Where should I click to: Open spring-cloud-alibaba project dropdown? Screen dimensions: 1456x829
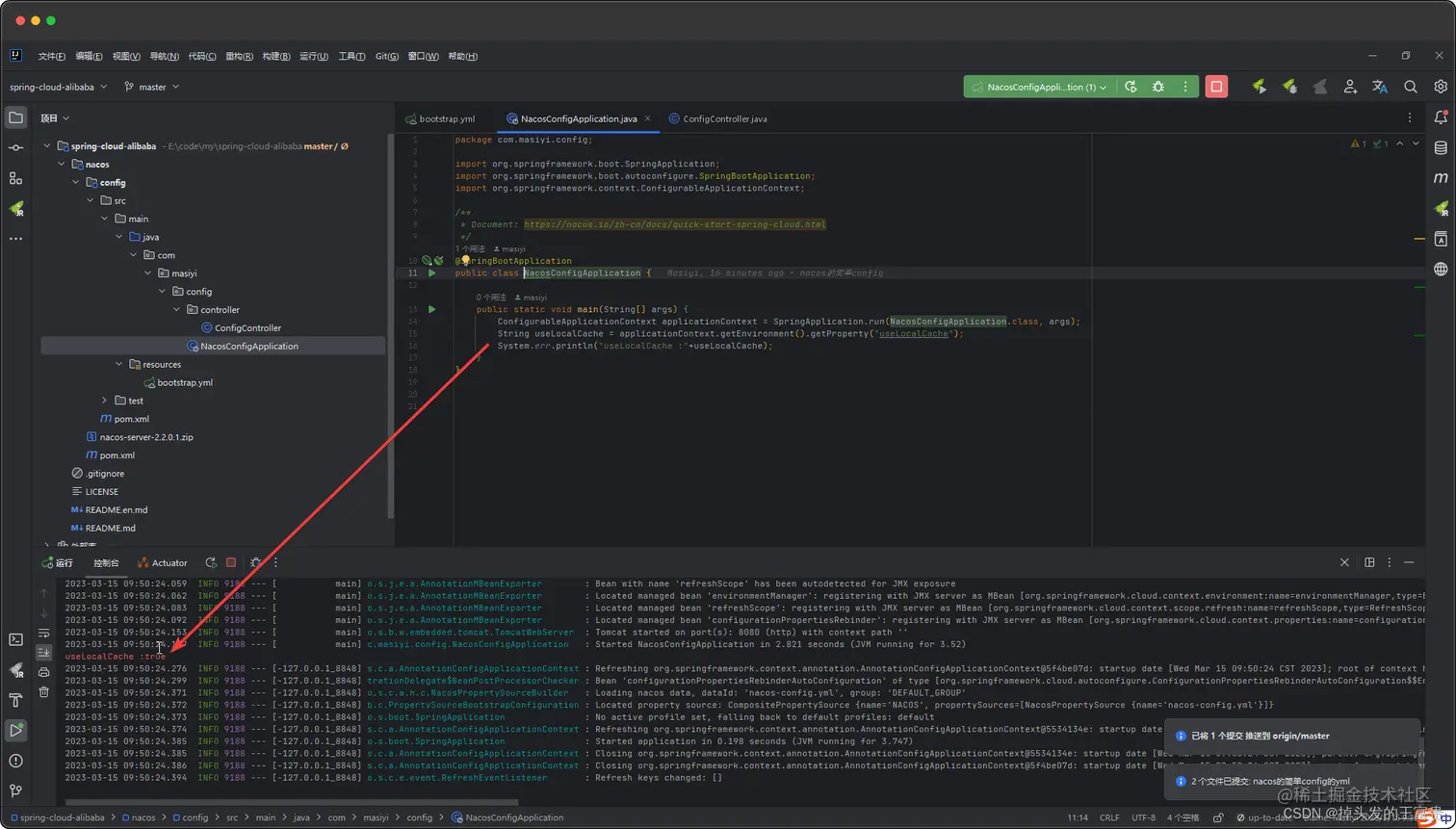[57, 87]
